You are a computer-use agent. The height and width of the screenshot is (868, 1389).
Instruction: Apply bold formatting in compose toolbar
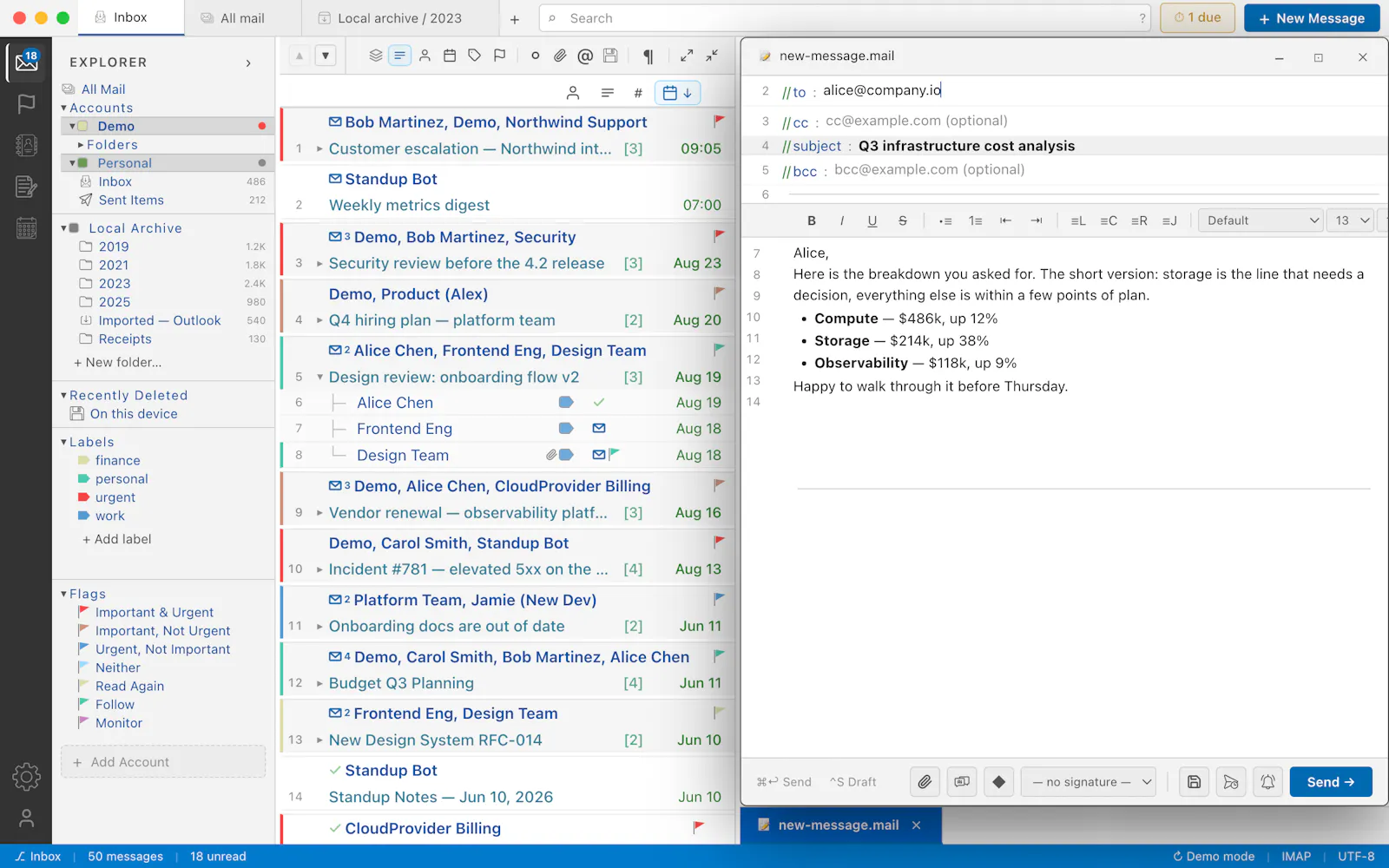click(x=812, y=220)
